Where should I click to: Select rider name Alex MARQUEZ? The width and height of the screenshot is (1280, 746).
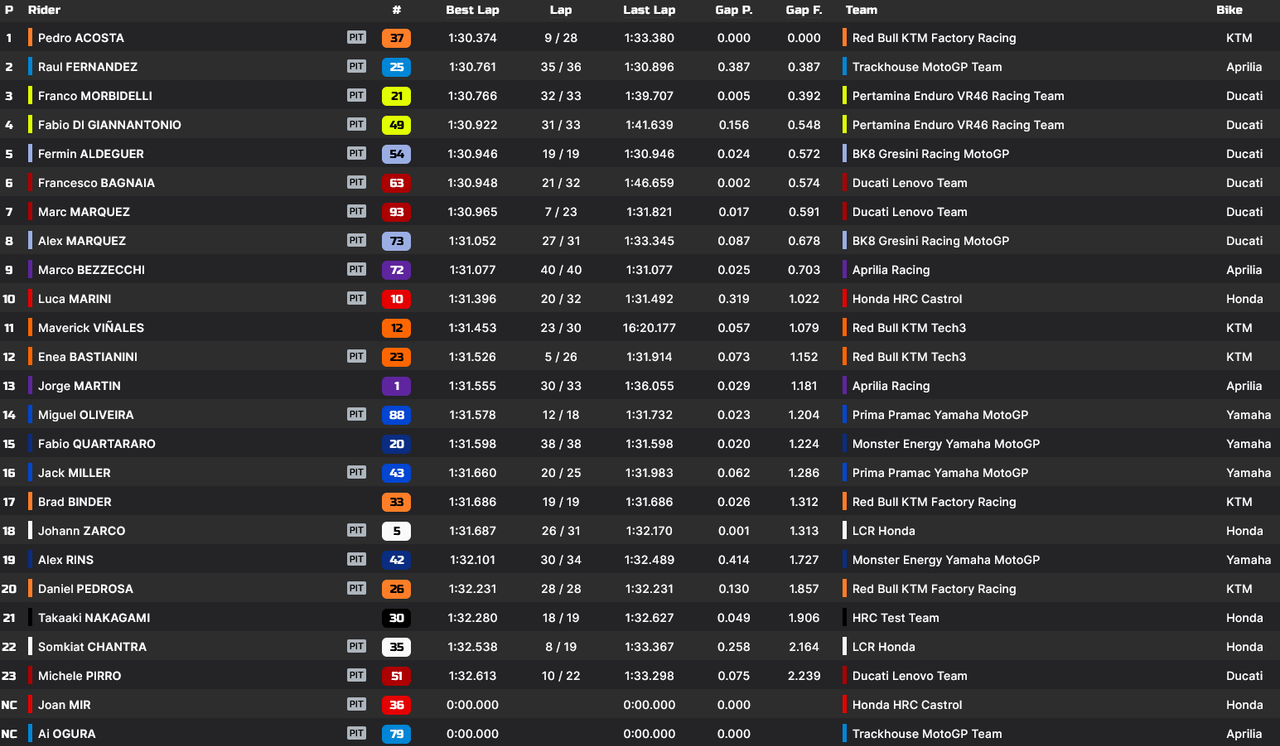(x=82, y=241)
